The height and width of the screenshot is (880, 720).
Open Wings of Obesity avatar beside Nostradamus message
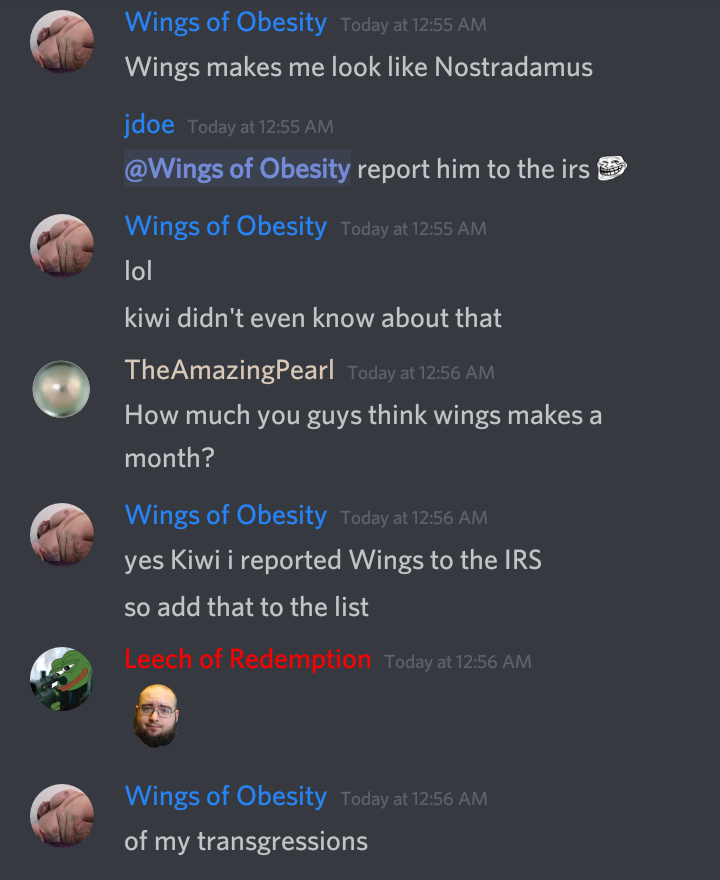(61, 42)
